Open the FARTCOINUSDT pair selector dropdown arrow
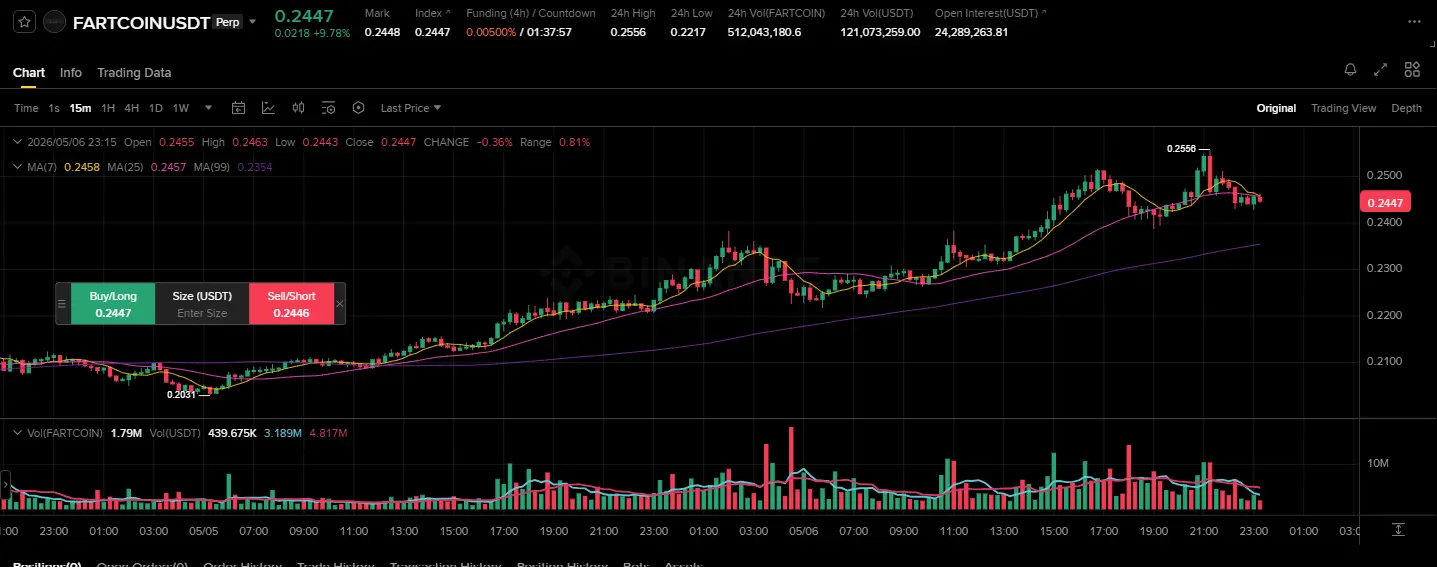 pyautogui.click(x=252, y=21)
